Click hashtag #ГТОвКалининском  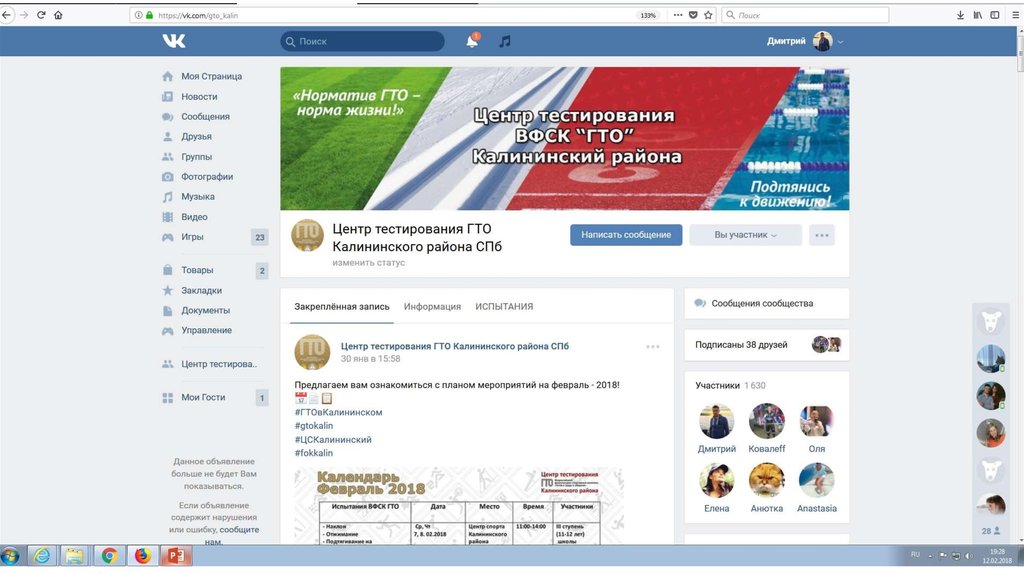(338, 413)
